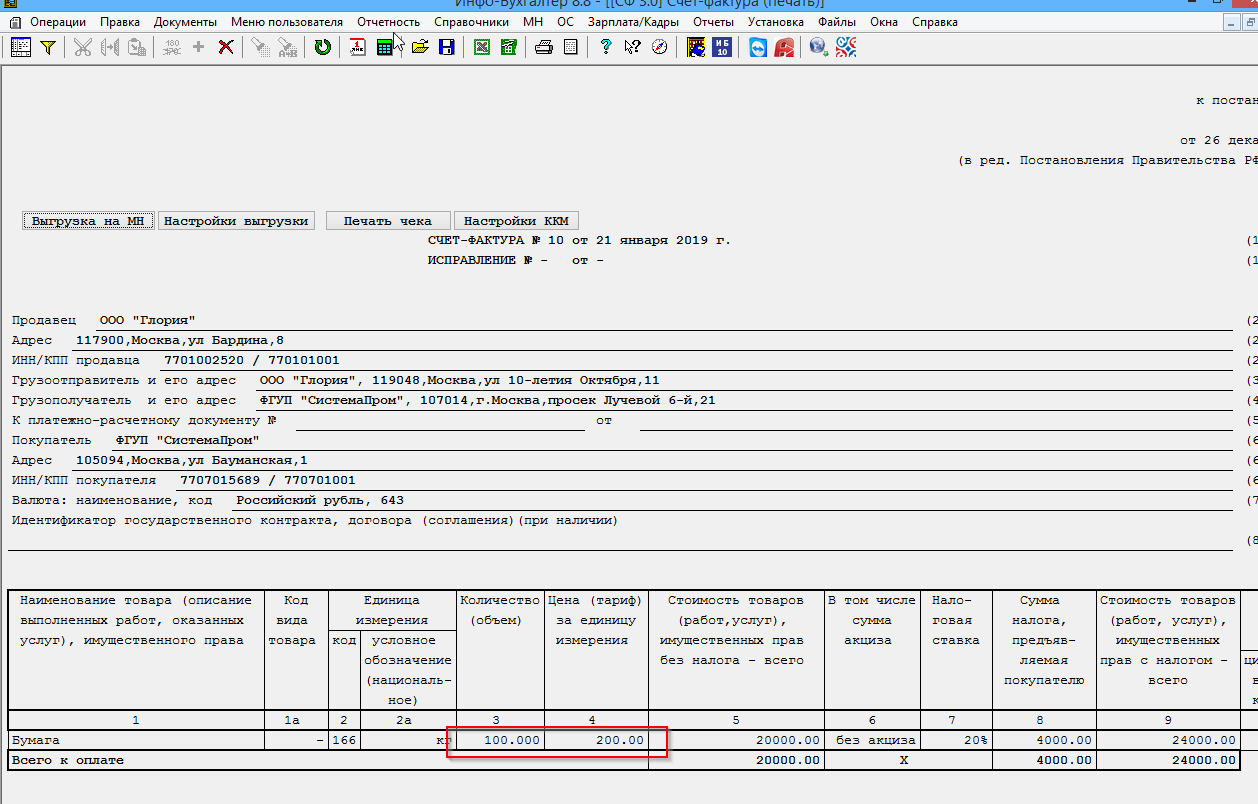Click the cyan question mark help icon
Image resolution: width=1258 pixels, height=804 pixels.
click(x=606, y=47)
